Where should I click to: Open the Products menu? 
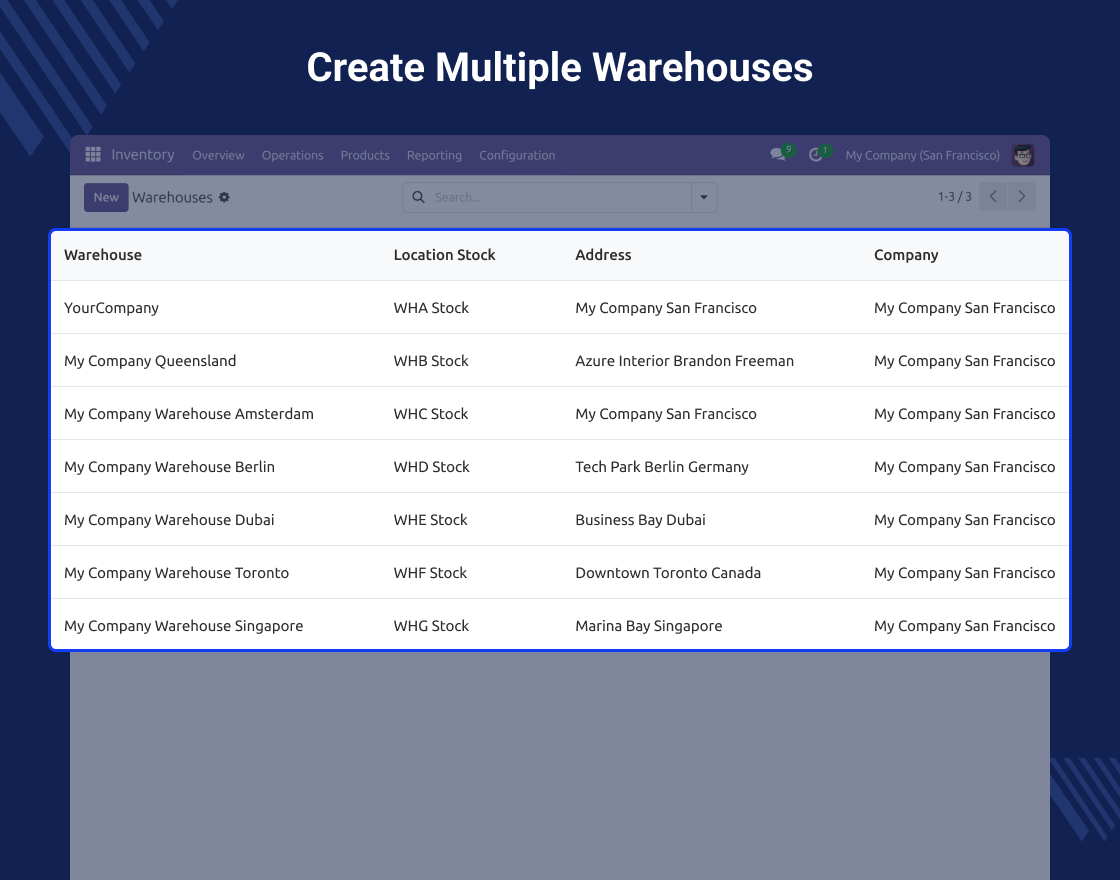click(x=365, y=155)
